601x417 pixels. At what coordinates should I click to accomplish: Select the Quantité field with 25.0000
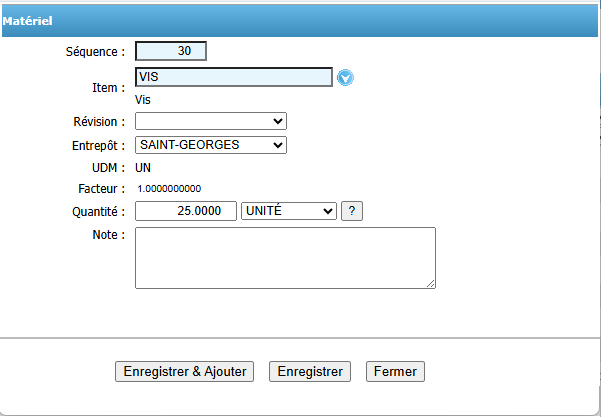[185, 211]
